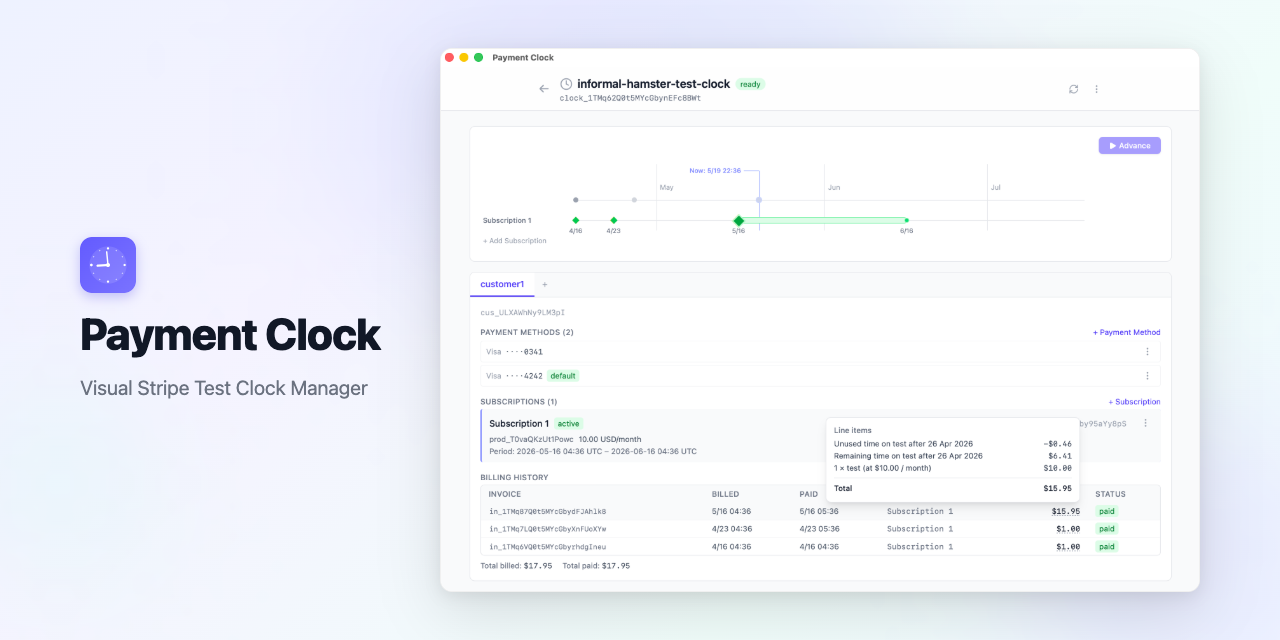Click the Advance button

[1129, 146]
